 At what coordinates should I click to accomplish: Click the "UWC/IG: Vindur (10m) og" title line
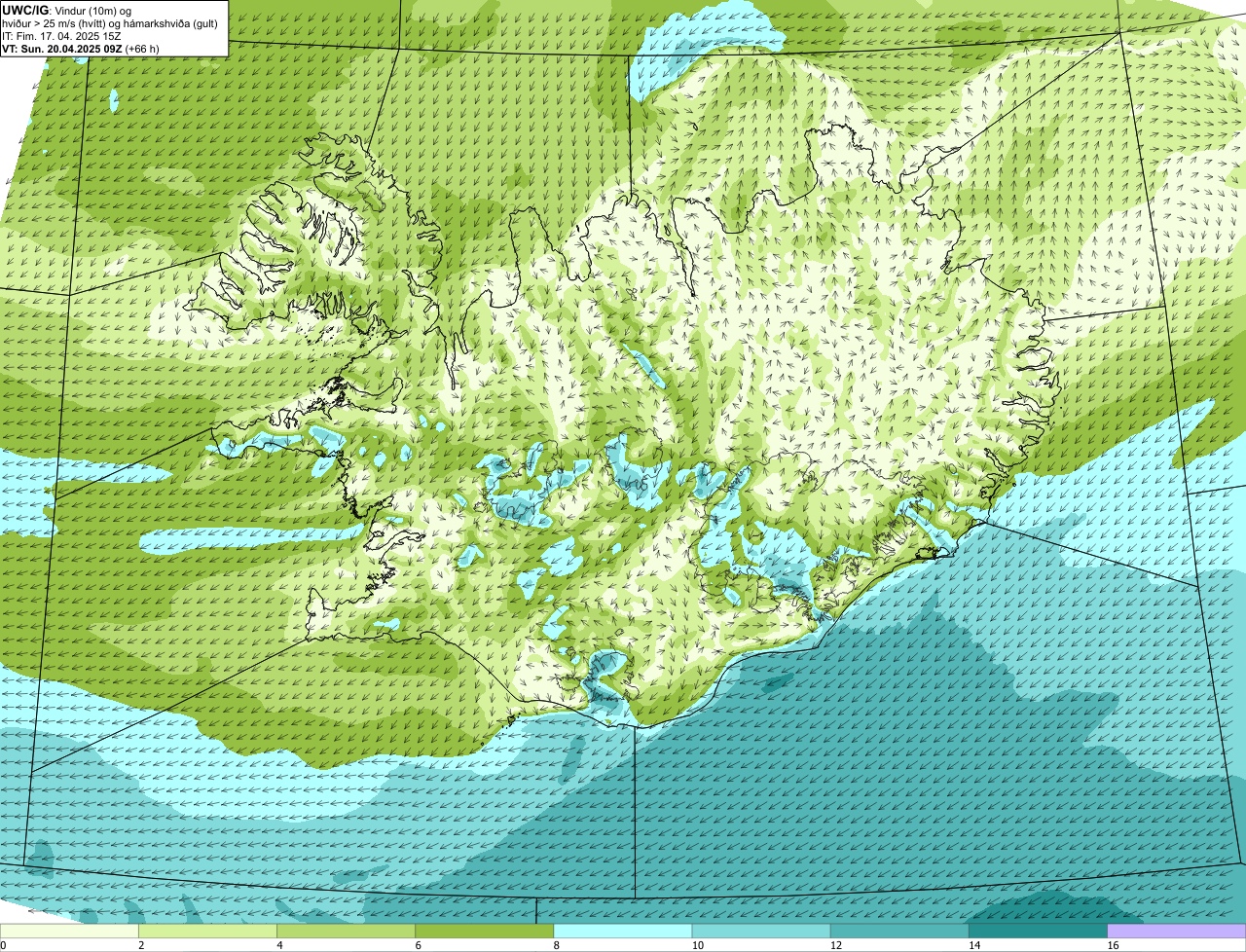pyautogui.click(x=67, y=10)
